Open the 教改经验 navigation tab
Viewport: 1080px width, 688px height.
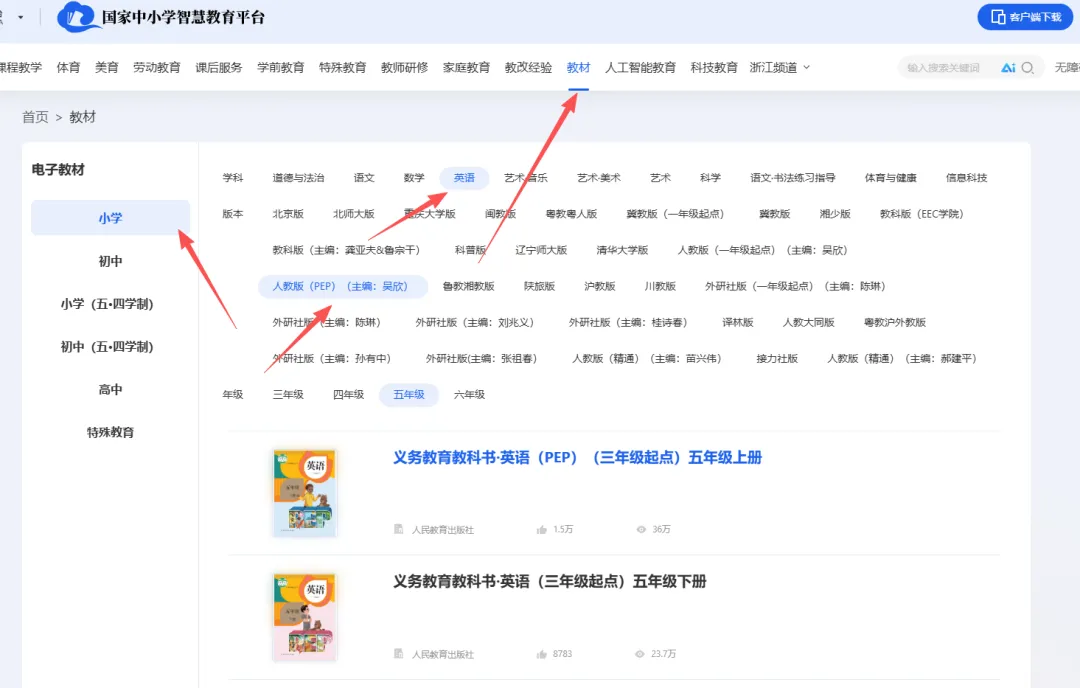coord(528,67)
